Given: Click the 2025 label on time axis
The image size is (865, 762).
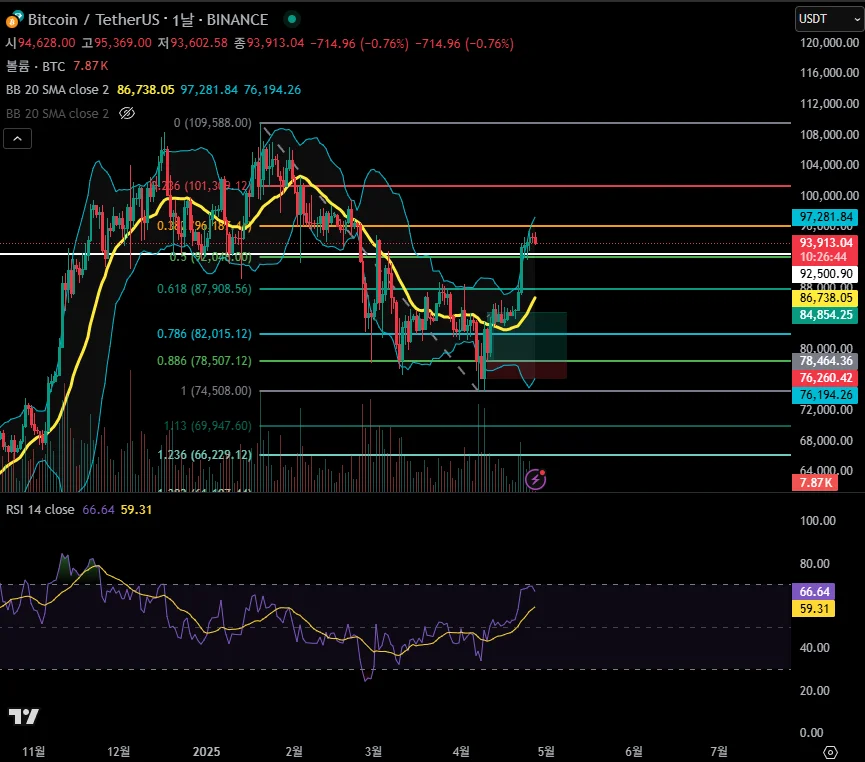Looking at the screenshot, I should pyautogui.click(x=206, y=752).
